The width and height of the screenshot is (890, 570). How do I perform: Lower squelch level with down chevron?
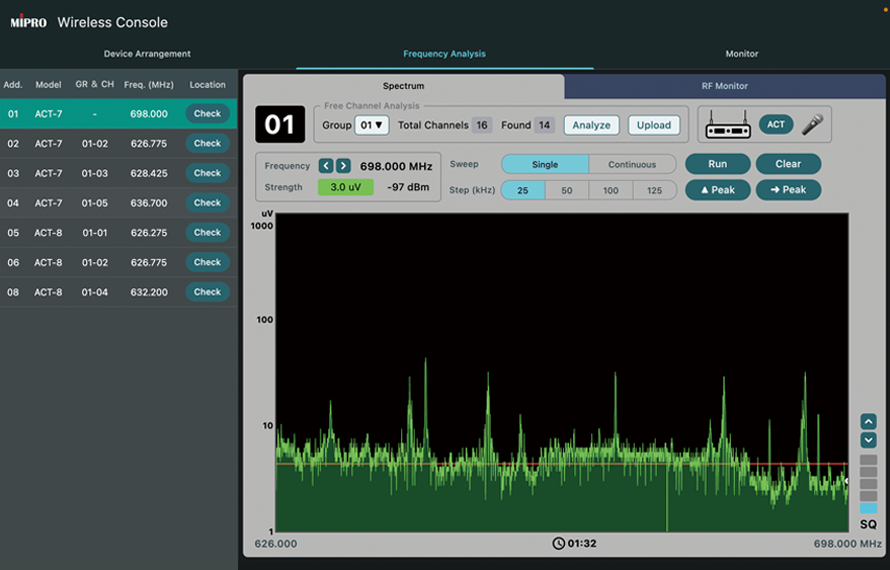[868, 440]
